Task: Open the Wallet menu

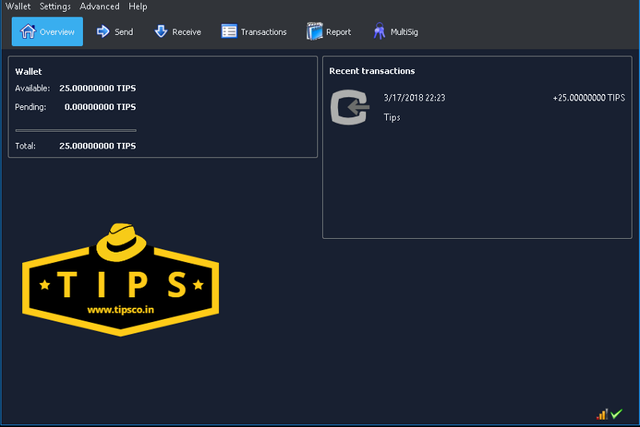Action: point(18,7)
